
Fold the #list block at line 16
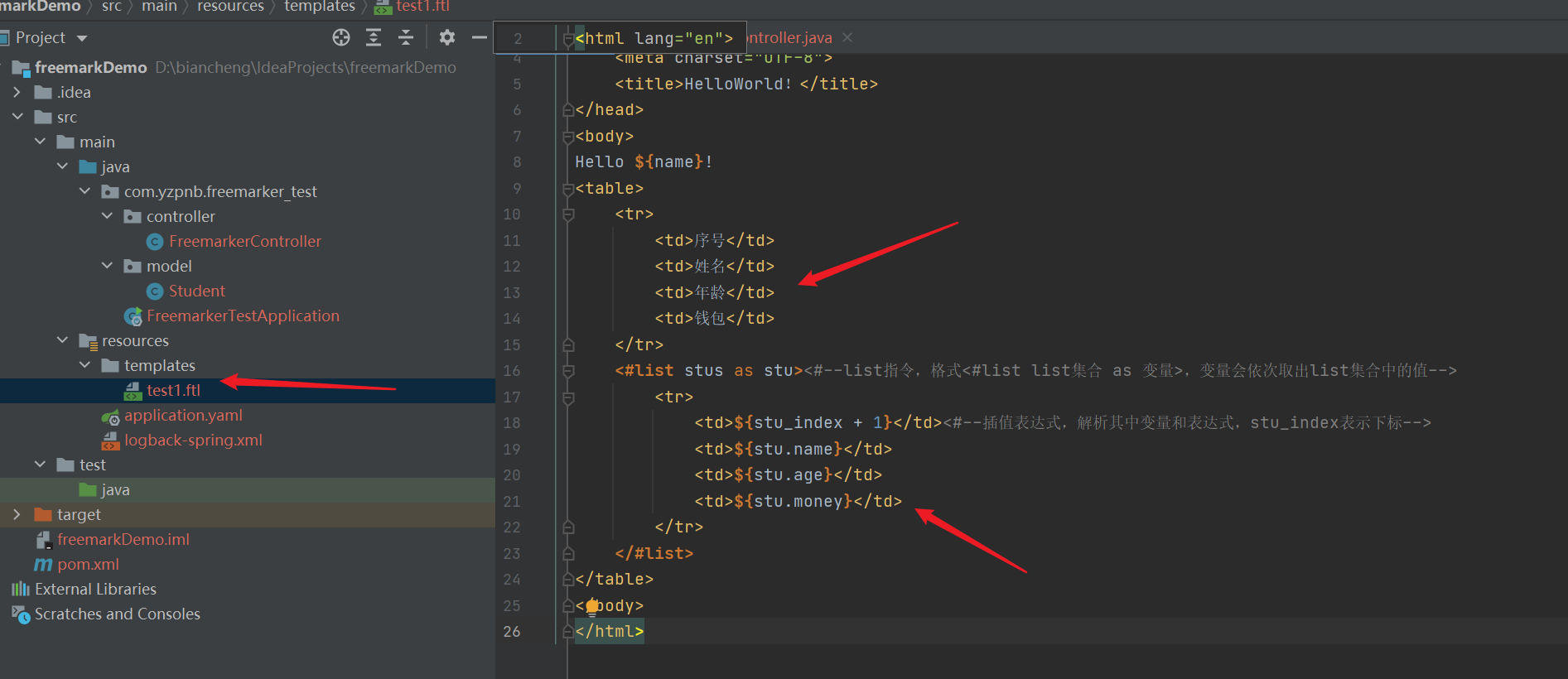click(x=568, y=371)
